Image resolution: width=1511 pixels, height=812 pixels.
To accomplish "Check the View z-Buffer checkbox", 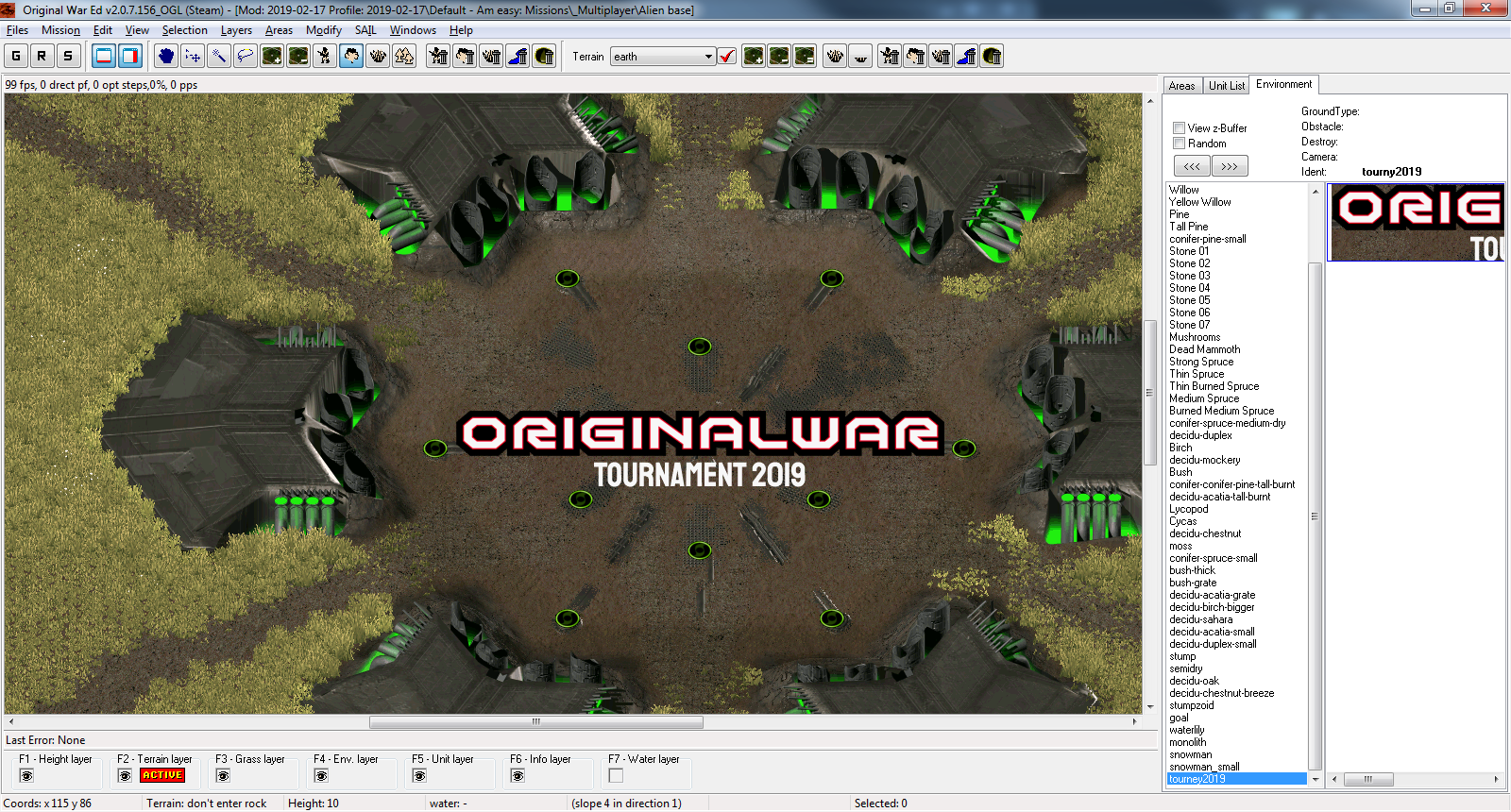I will click(1179, 128).
